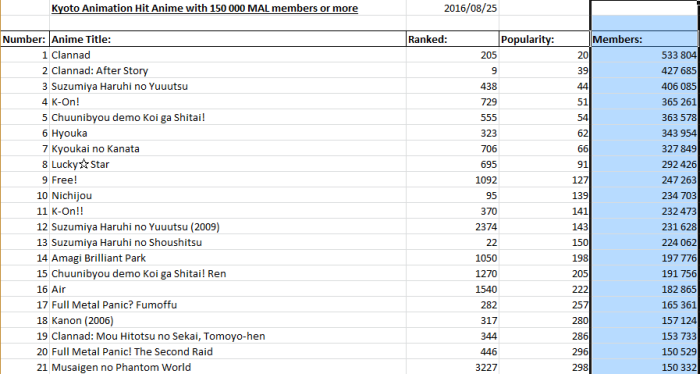Screen dimensions: 700x374
Task: Select 'Chuunibyou demo Koi ga Shitai!' in row 5
Action: click(228, 117)
